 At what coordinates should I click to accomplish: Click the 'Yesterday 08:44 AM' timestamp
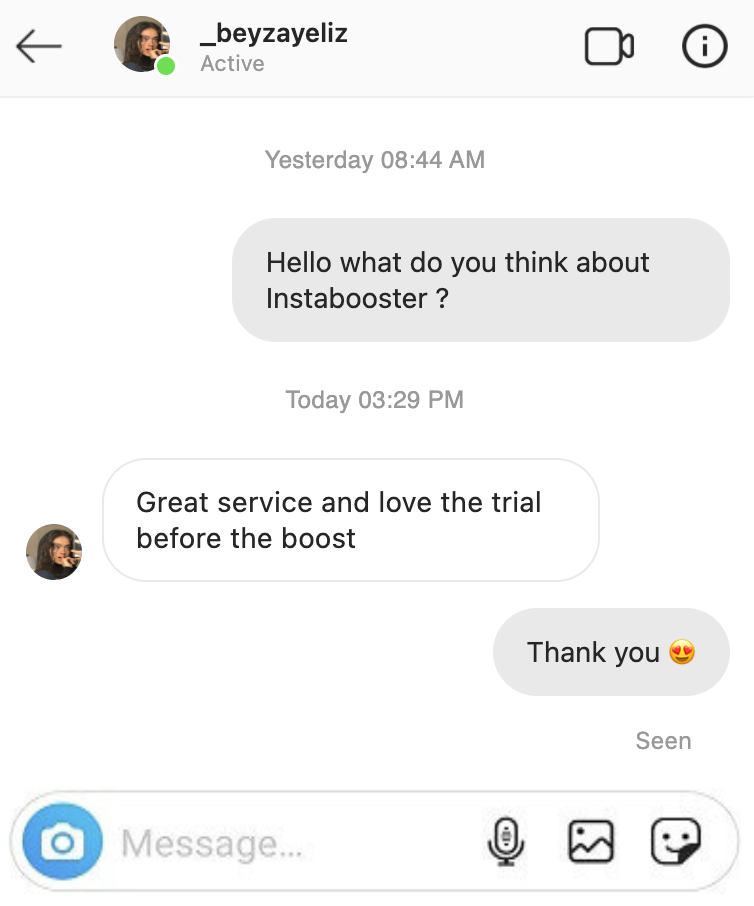(x=375, y=160)
